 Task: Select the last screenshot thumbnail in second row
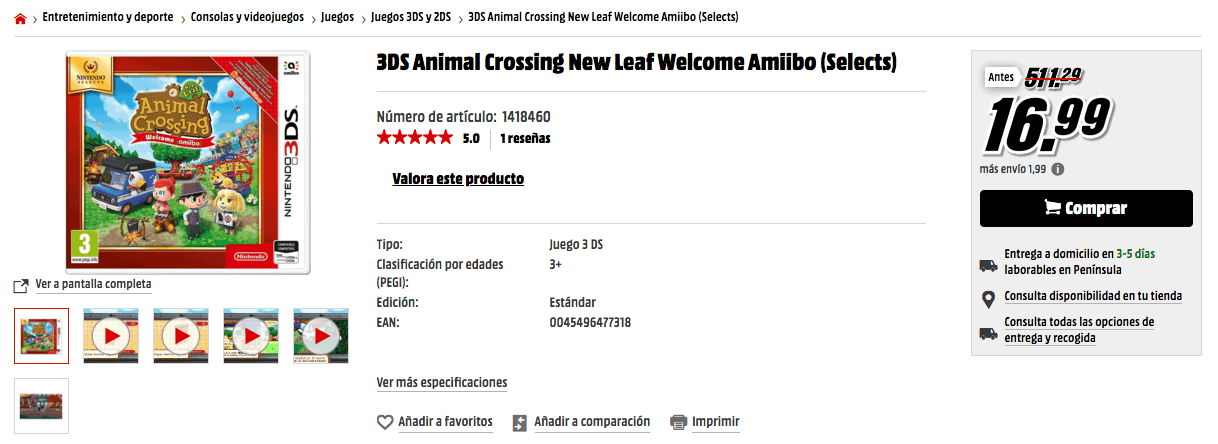point(42,405)
